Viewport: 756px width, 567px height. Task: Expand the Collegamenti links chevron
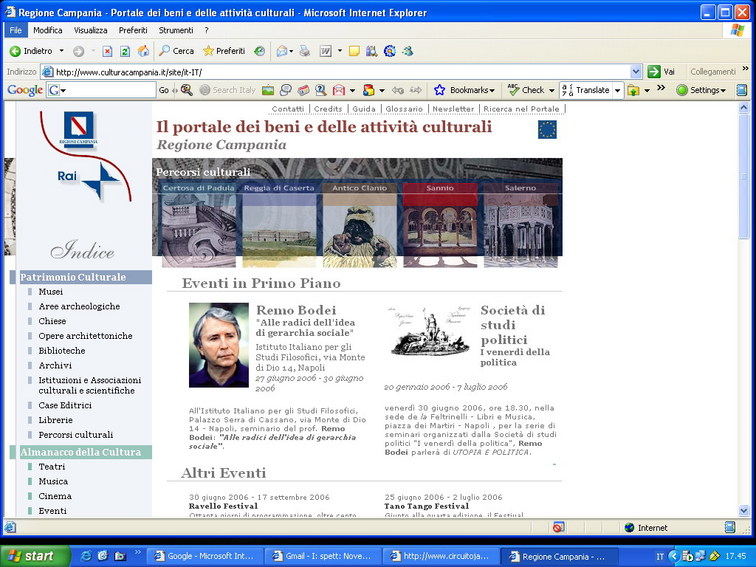point(745,69)
